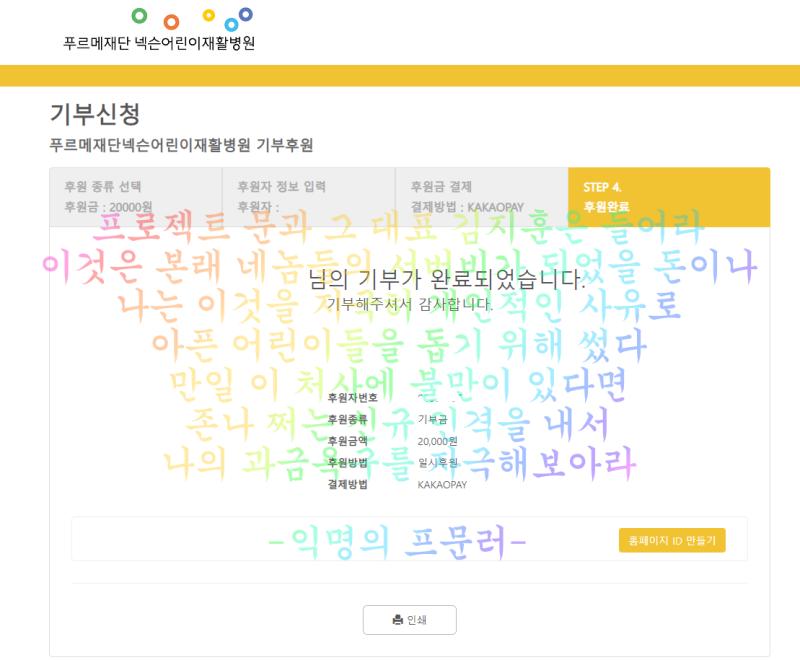The width and height of the screenshot is (800, 660).
Task: Click the printer icon in 인쇄 button
Action: [x=398, y=620]
